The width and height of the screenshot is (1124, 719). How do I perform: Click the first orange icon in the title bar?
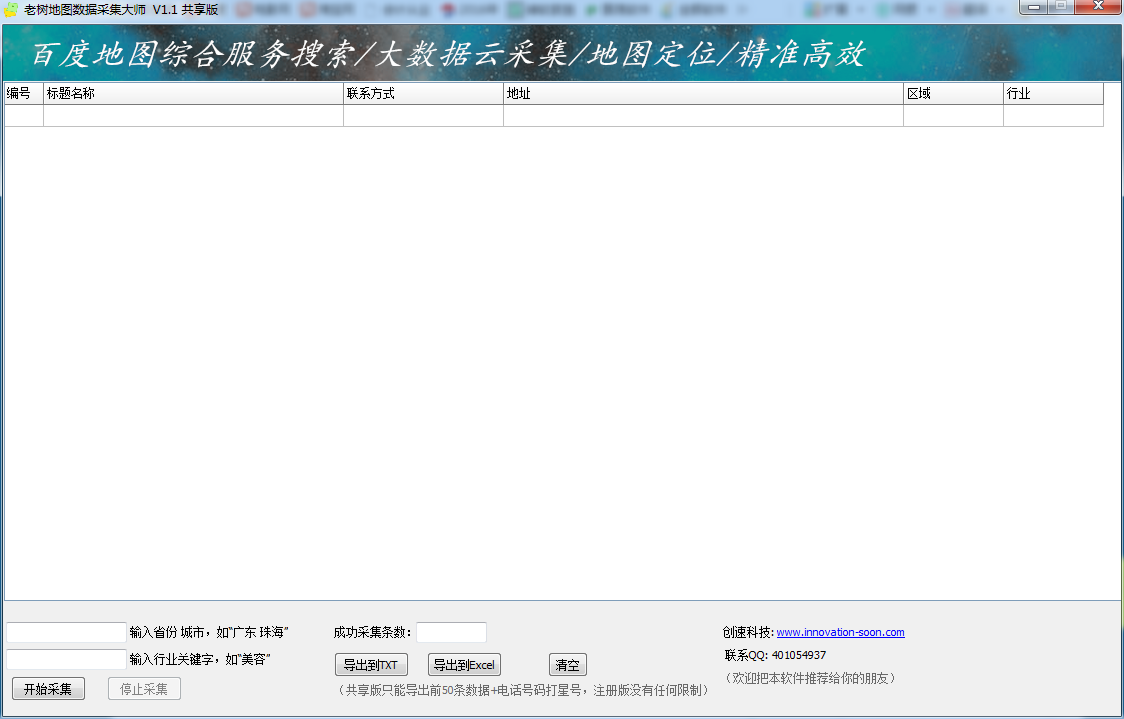coord(244,8)
